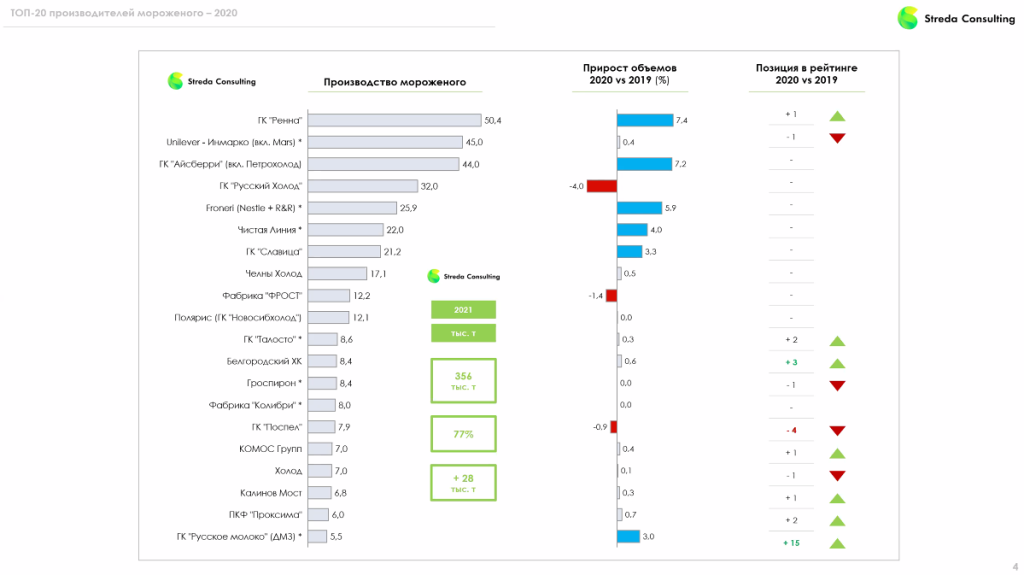The width and height of the screenshot is (1024, 575).
Task: Click the label ГК "Русское молоко" (ДМЗ) *
Action: pyautogui.click(x=239, y=536)
